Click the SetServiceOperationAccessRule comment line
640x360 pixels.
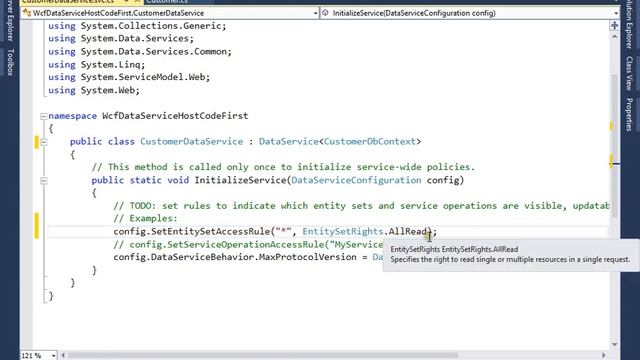coord(248,244)
